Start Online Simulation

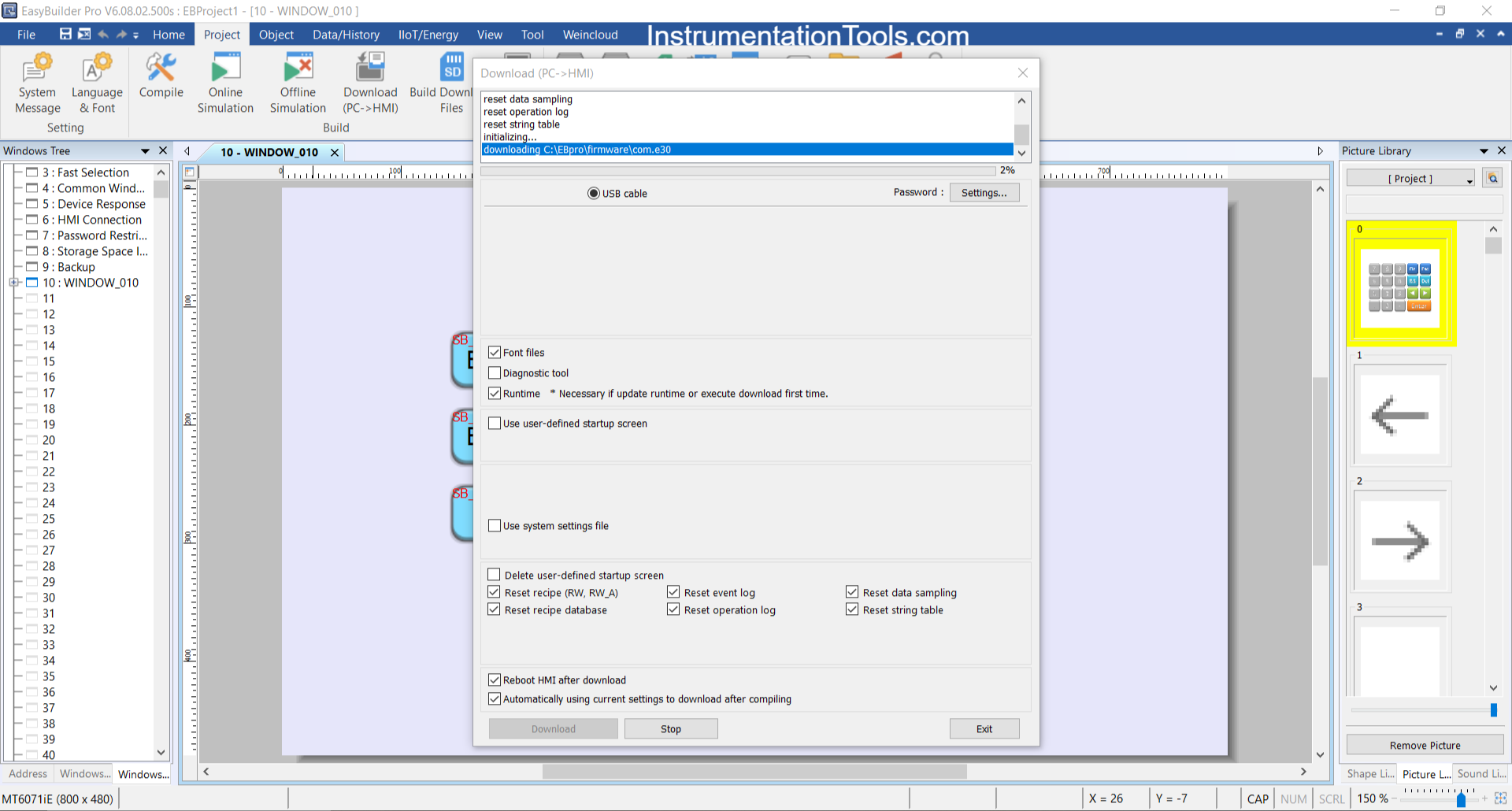coord(225,83)
